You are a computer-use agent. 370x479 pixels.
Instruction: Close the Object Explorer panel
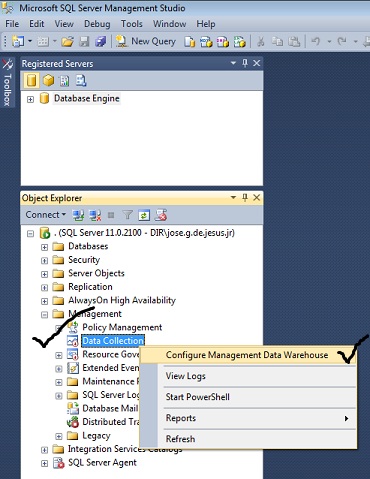(256, 198)
